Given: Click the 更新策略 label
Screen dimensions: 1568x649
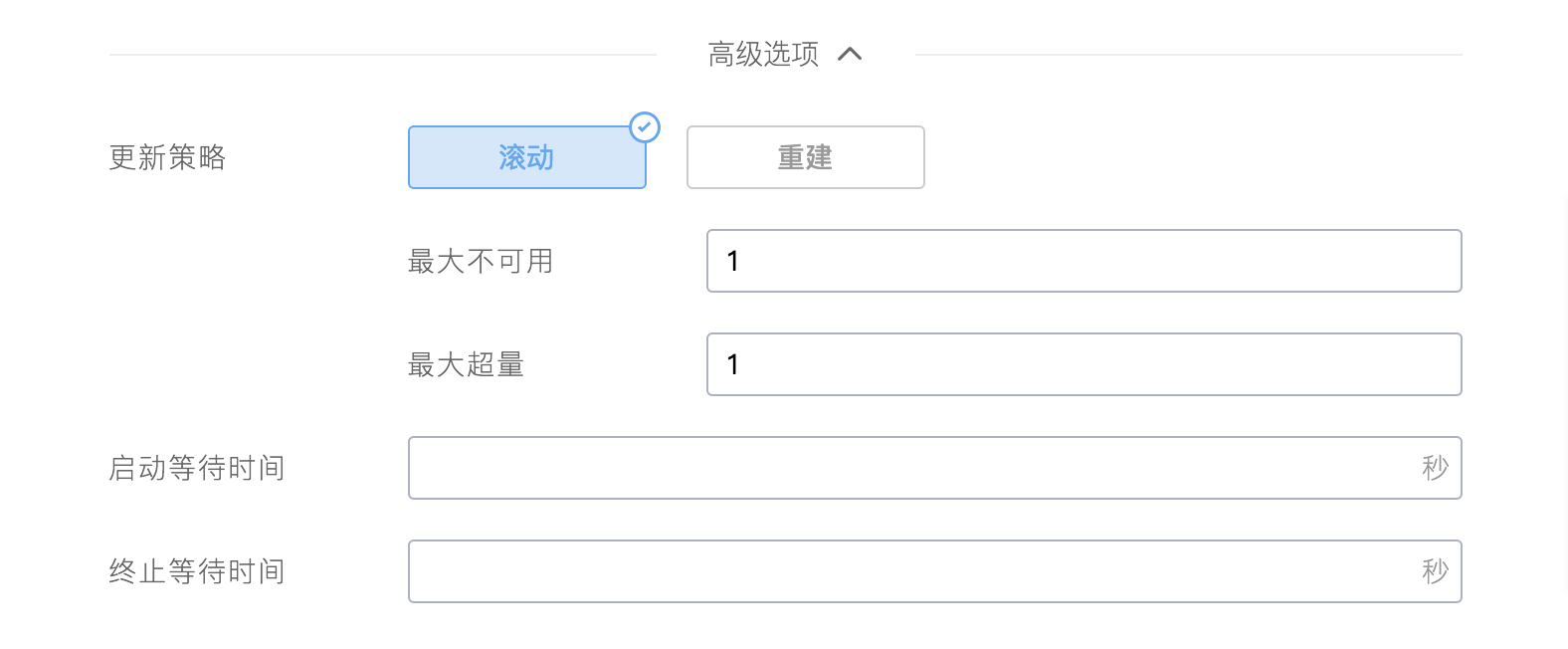Looking at the screenshot, I should click(167, 157).
